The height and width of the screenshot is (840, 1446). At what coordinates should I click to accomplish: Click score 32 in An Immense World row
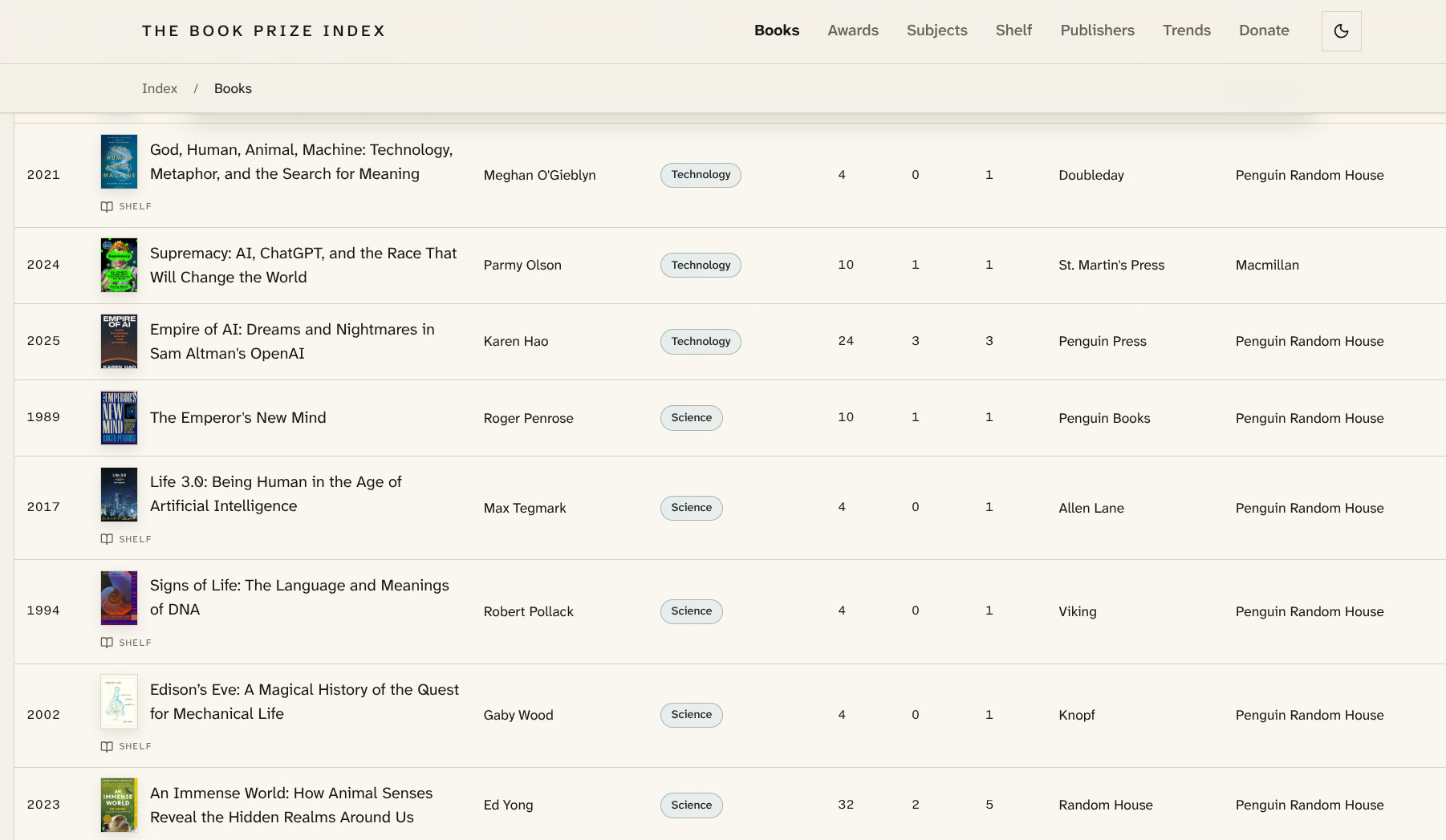(846, 805)
